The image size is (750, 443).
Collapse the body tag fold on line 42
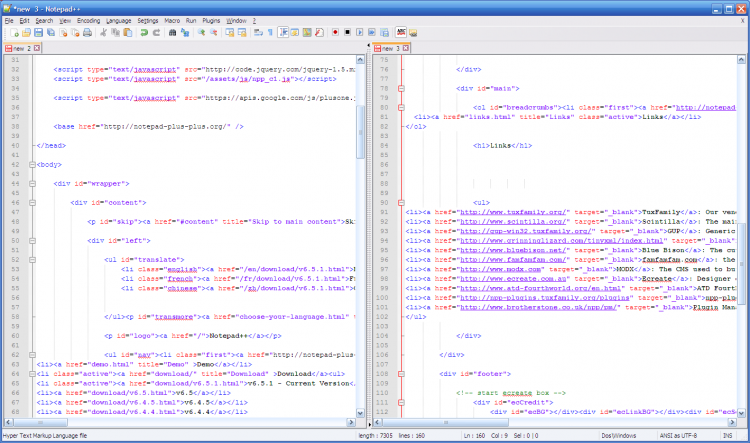coord(32,164)
